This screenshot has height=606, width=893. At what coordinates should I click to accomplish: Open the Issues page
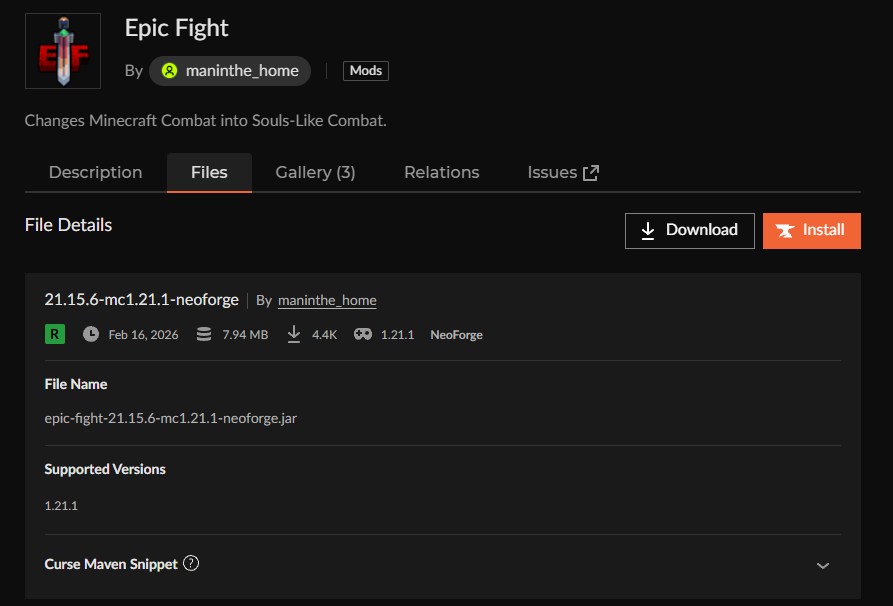(x=551, y=172)
